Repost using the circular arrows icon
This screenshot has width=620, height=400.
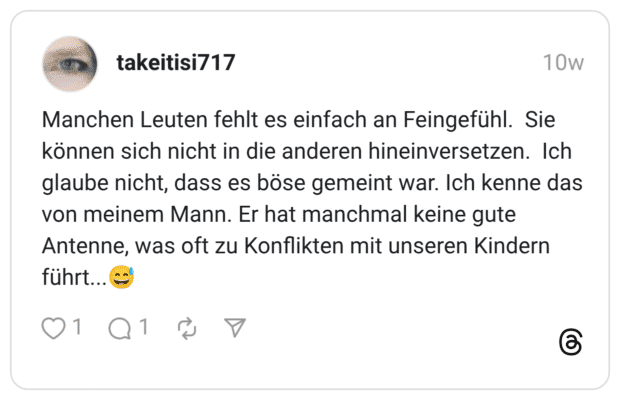[x=187, y=328]
